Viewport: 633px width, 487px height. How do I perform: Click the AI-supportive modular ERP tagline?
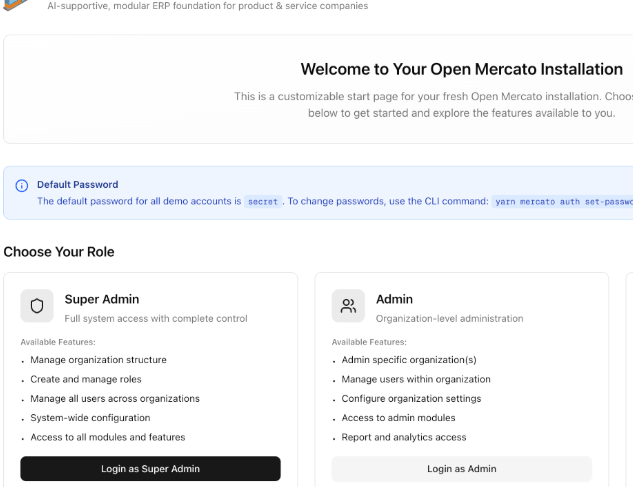click(x=208, y=6)
